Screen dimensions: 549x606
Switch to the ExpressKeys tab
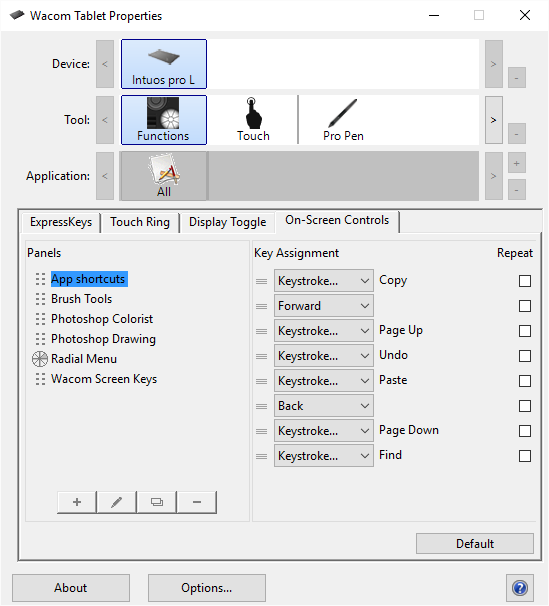coord(61,222)
